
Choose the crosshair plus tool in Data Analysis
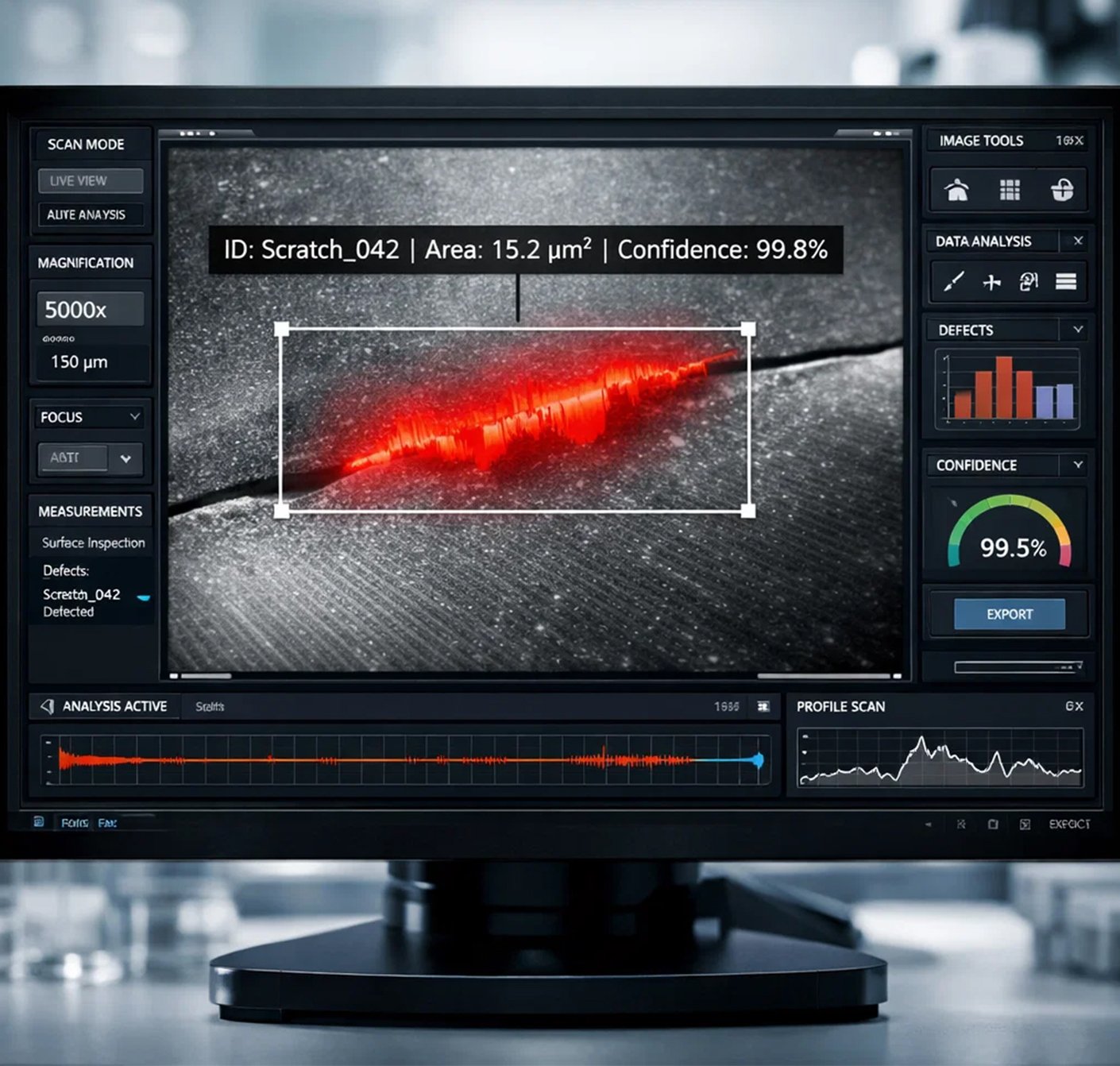(991, 282)
